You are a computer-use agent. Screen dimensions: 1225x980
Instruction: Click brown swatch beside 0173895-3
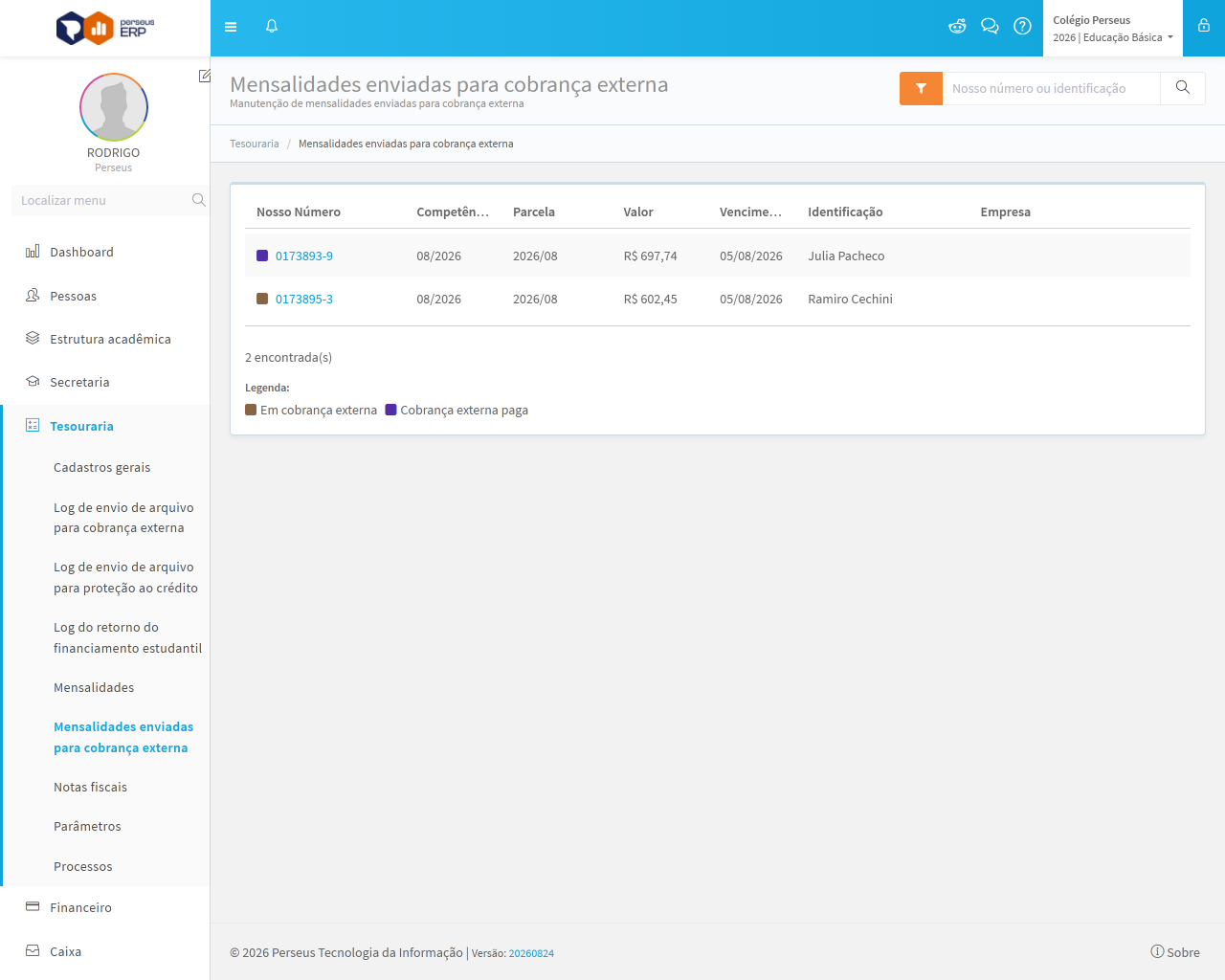coord(262,299)
